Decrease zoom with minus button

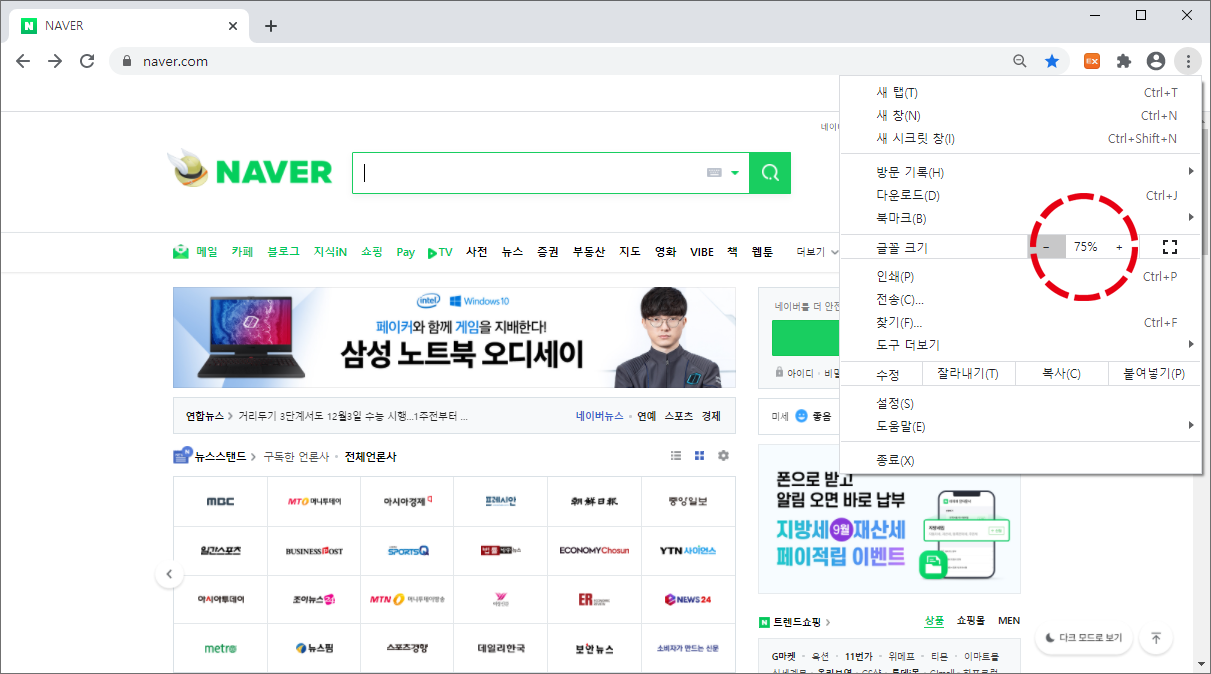(x=1046, y=246)
